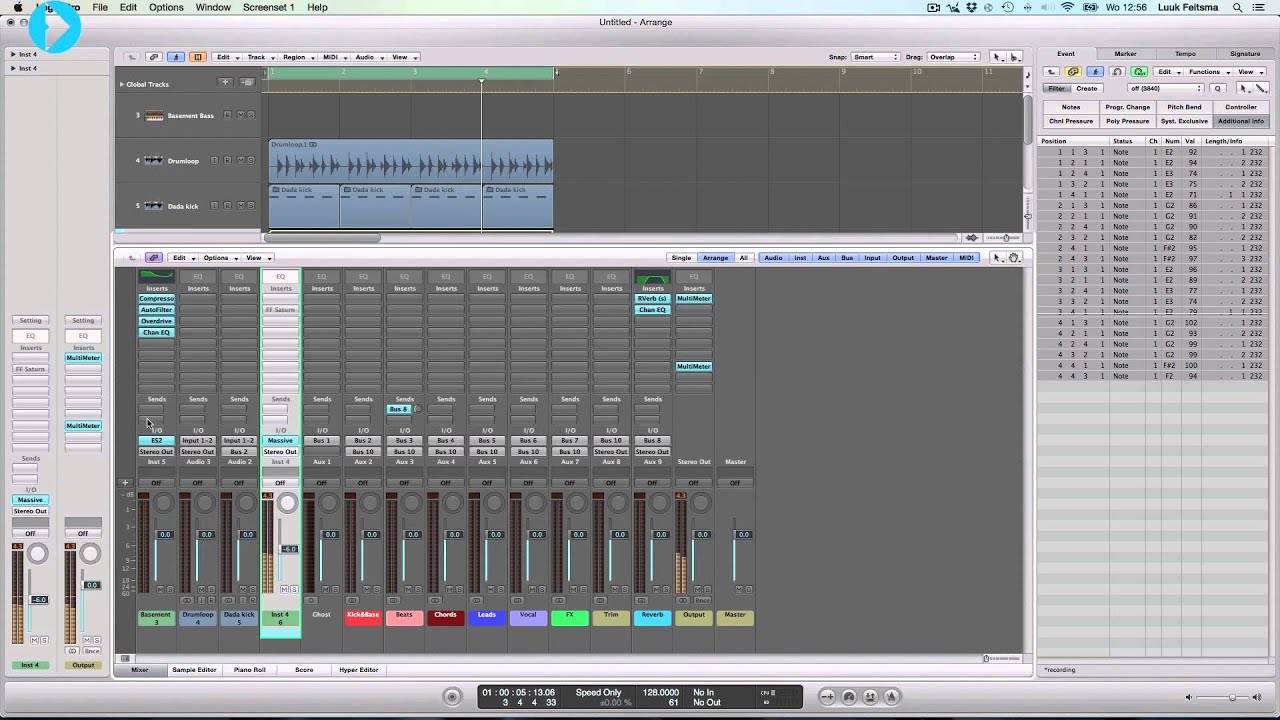Mute the Drumloop track
Screen dimensions: 1280x720
pos(239,160)
